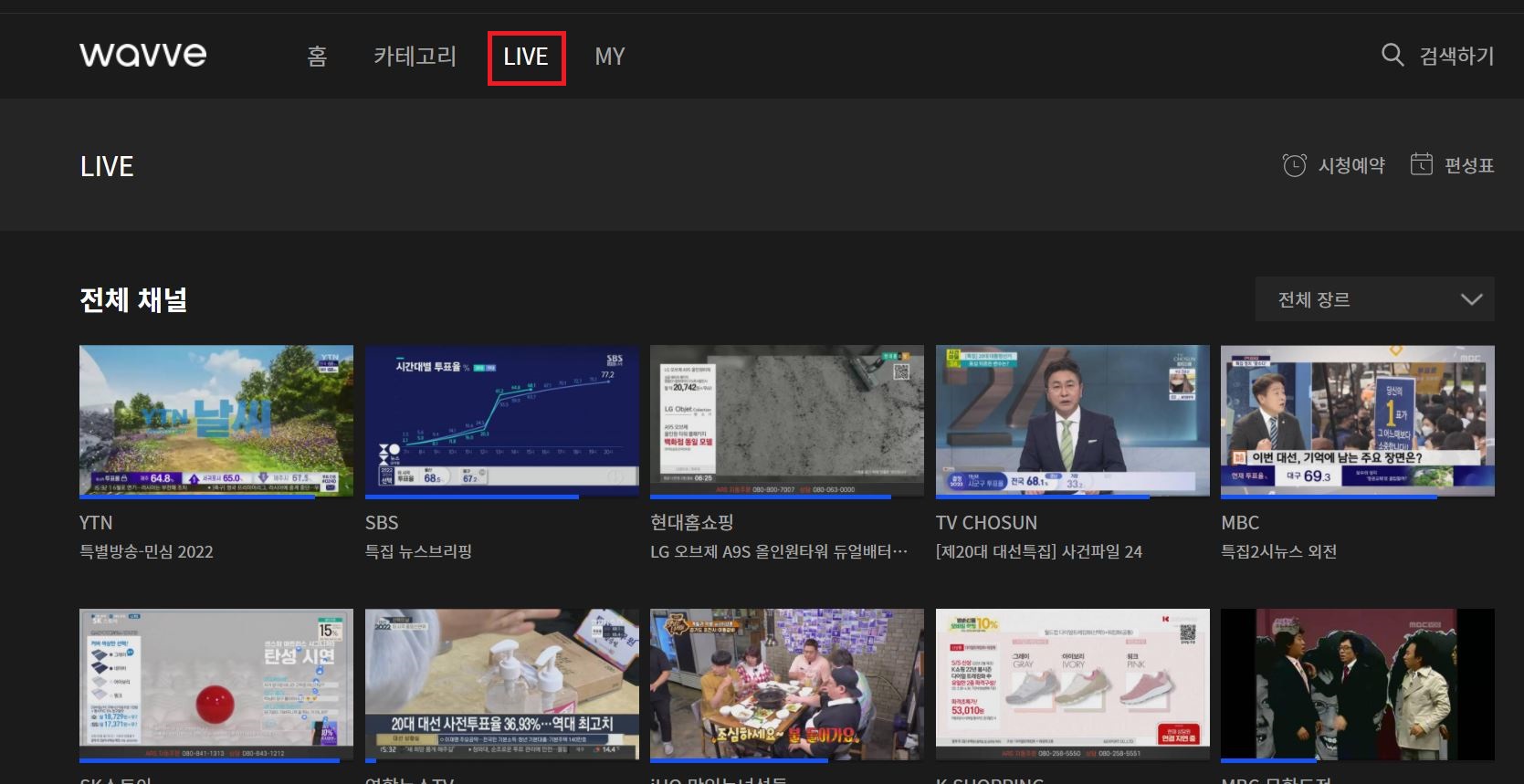Click program title LG 오브제 A9S

(779, 551)
